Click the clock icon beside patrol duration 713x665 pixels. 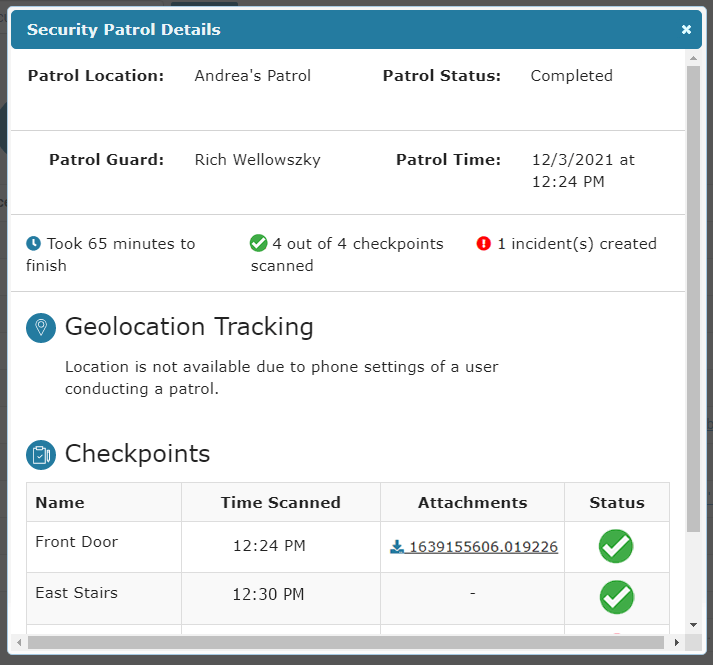point(34,244)
